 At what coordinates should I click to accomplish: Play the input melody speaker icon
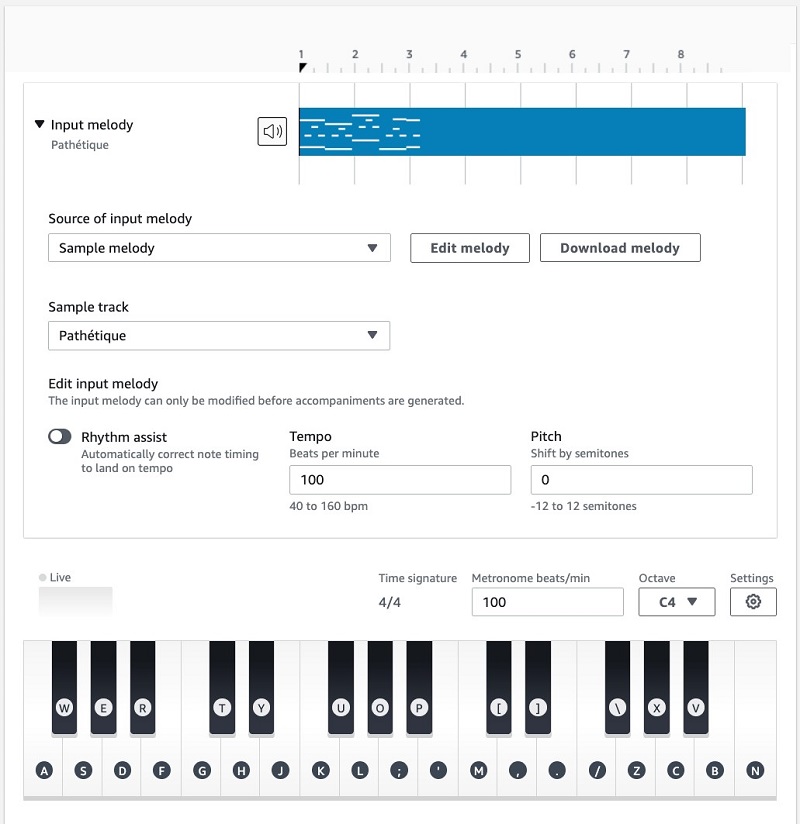click(x=272, y=131)
